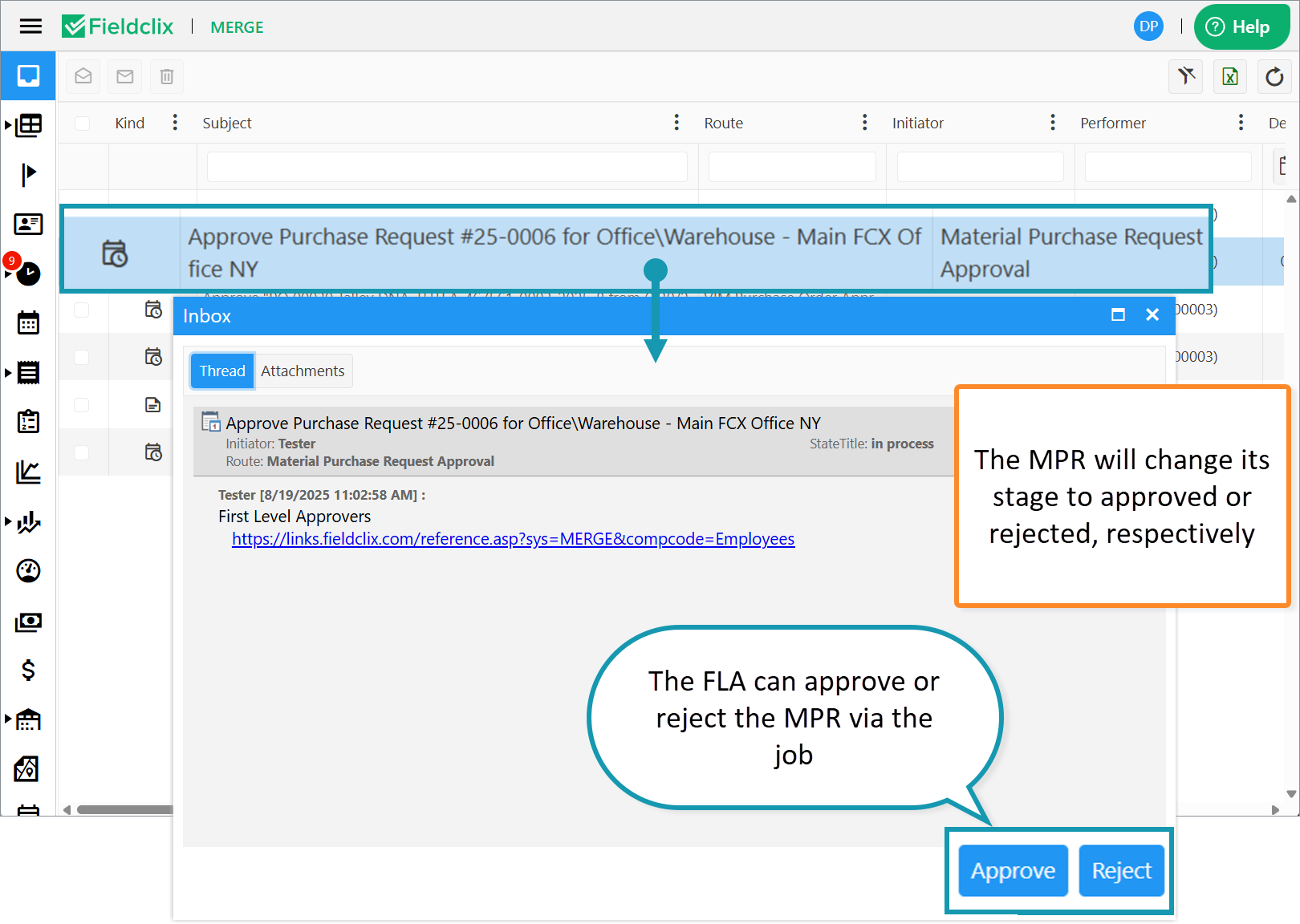
Task: Open the bar chart trend sidebar icon
Action: [30, 522]
